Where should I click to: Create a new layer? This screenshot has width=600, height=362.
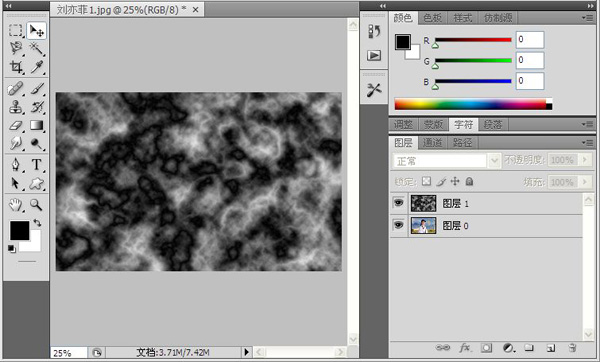(551, 347)
